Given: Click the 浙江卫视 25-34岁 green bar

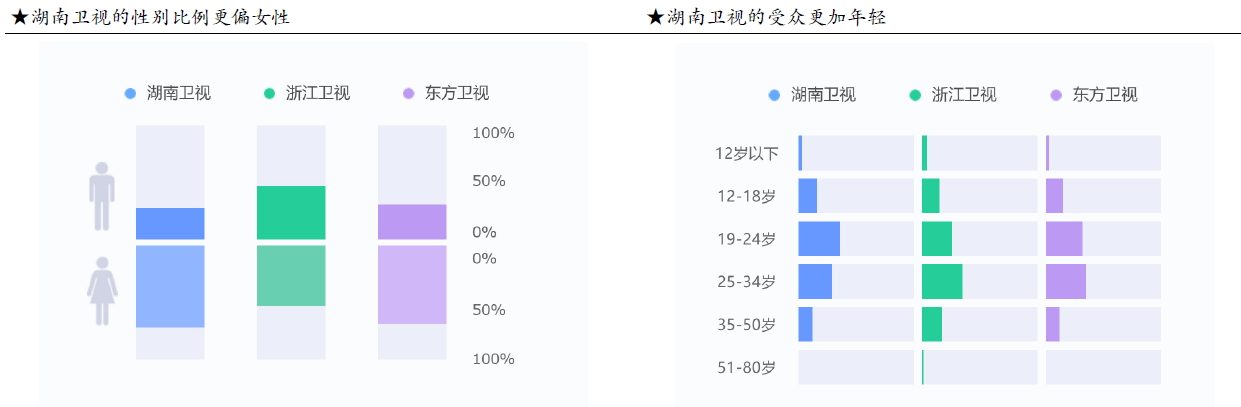Looking at the screenshot, I should [x=942, y=282].
